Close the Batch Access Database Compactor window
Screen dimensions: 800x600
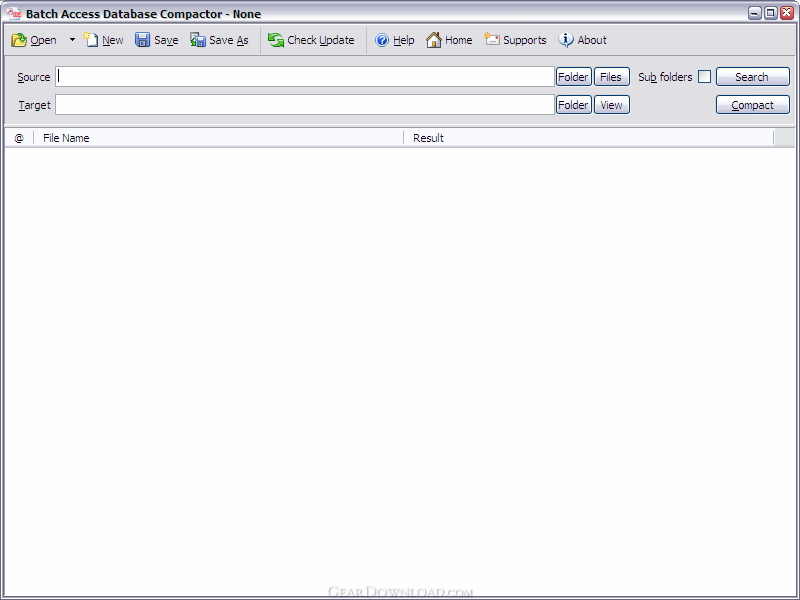tap(787, 13)
